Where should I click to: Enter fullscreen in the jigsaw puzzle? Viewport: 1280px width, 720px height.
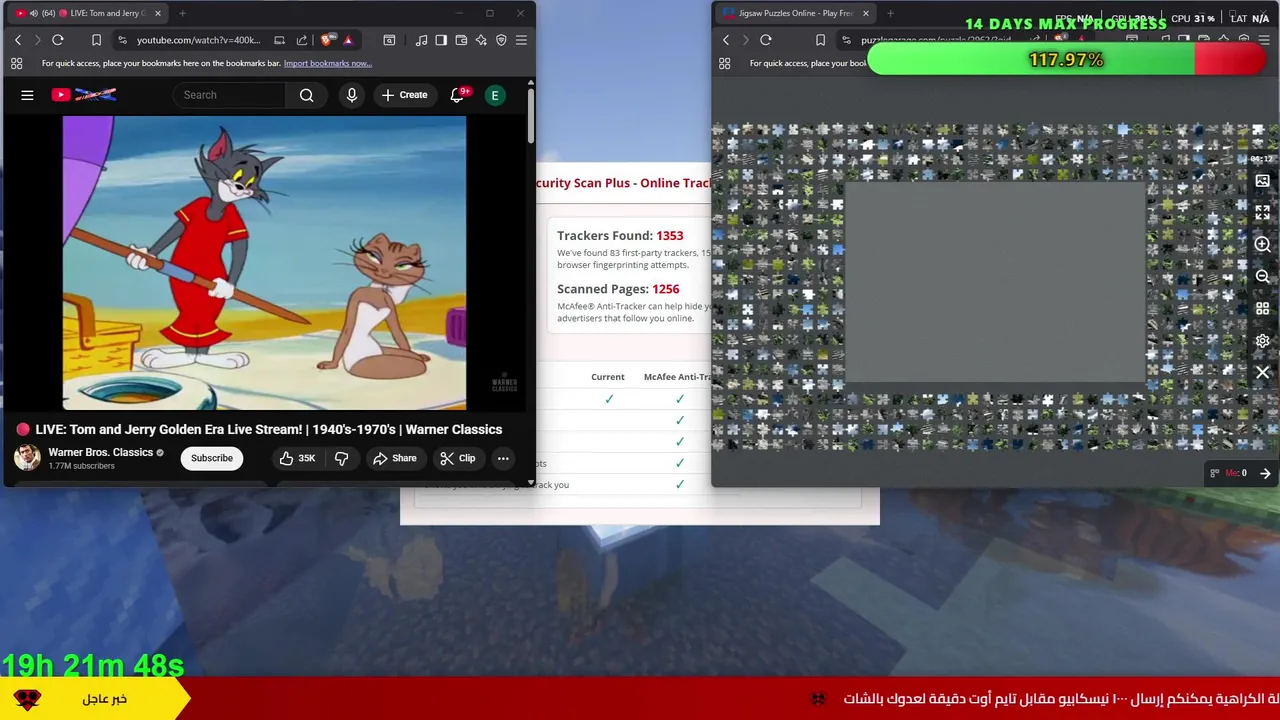(1263, 212)
